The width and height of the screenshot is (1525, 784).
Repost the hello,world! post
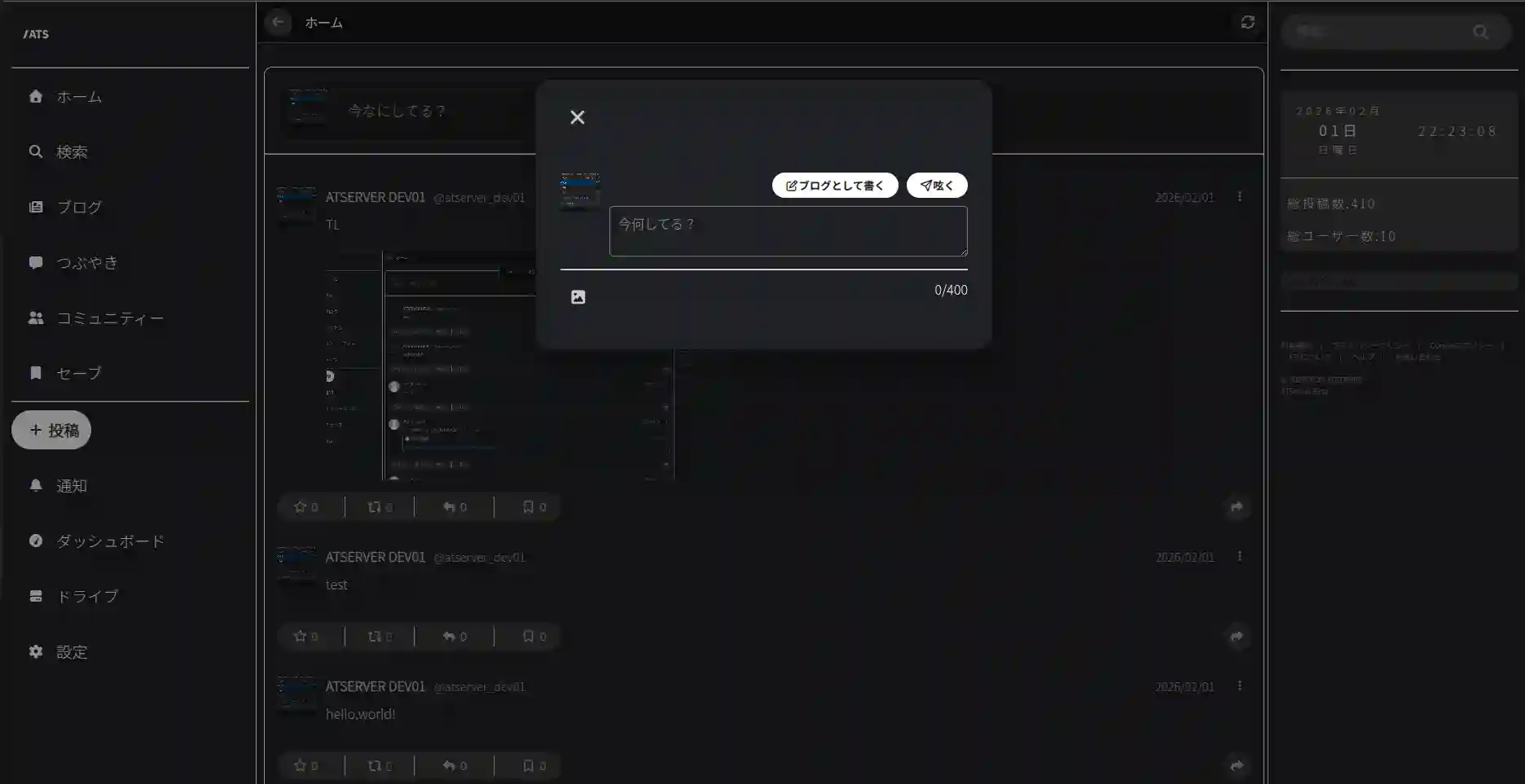[375, 765]
